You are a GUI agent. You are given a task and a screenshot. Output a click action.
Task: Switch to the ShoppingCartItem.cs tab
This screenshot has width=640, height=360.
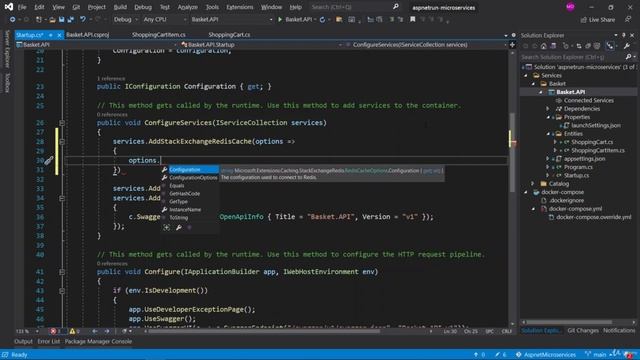click(x=159, y=35)
